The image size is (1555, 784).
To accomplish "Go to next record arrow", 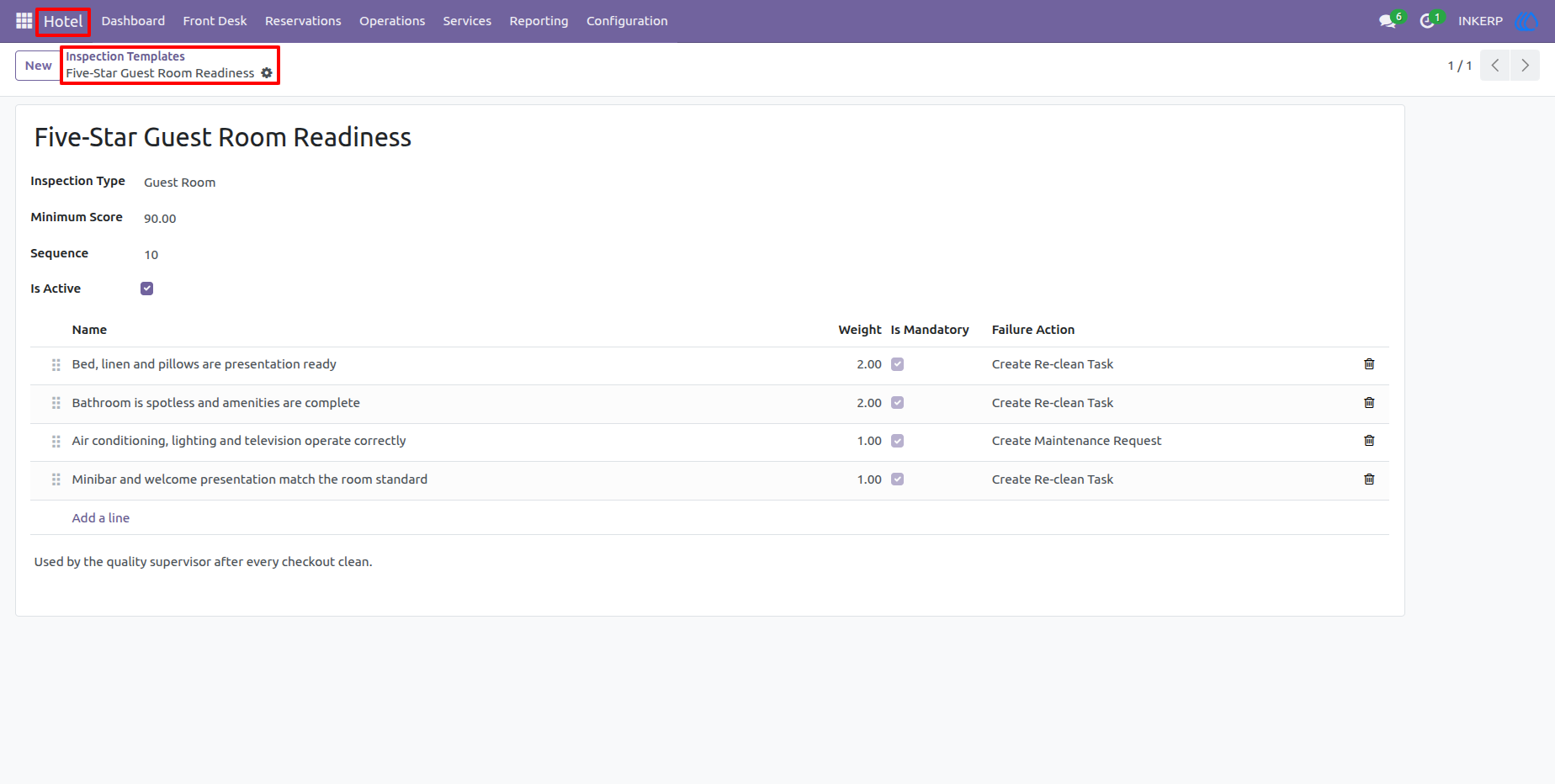I will click(x=1525, y=66).
